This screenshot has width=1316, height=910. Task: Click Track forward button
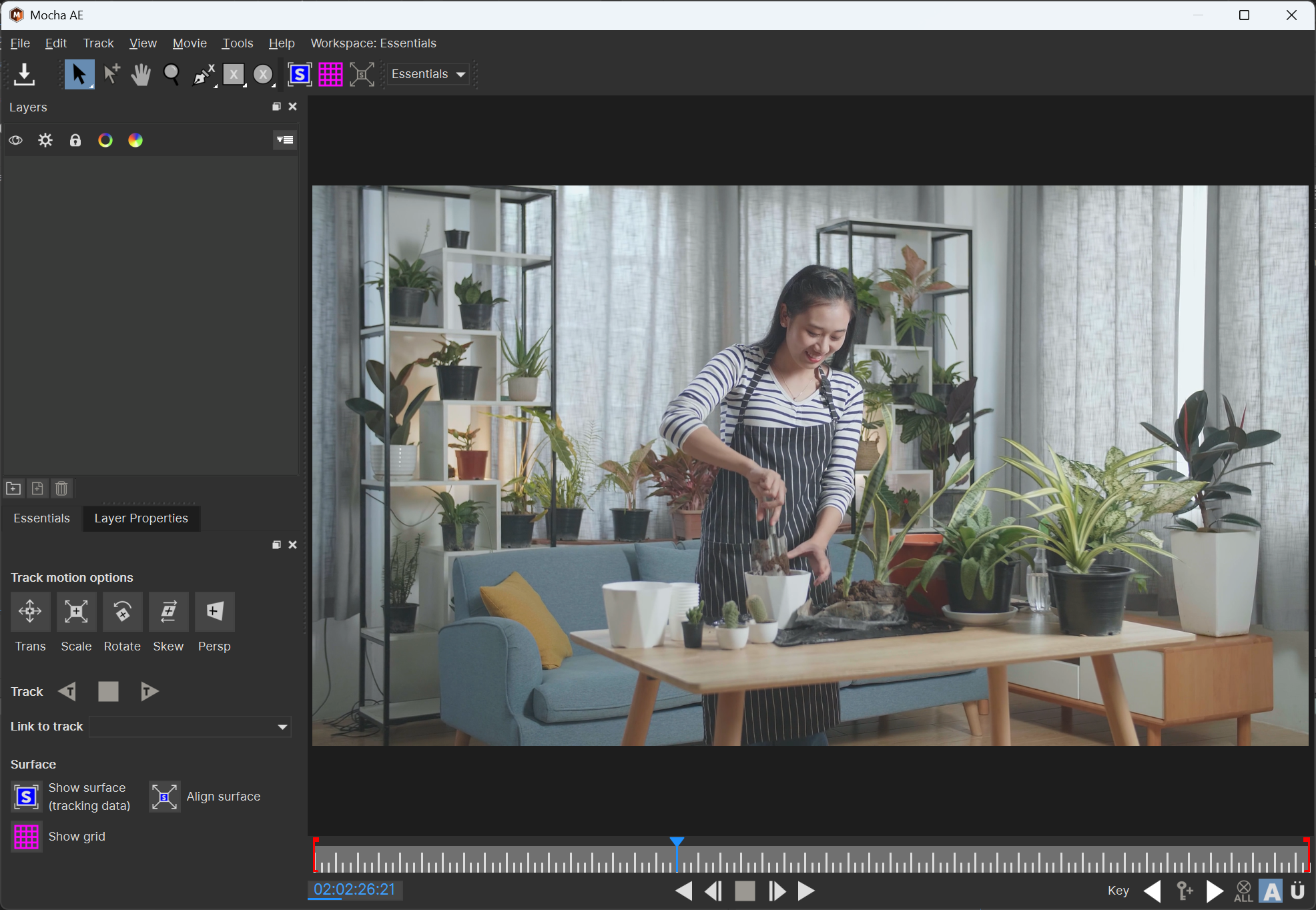pos(149,691)
